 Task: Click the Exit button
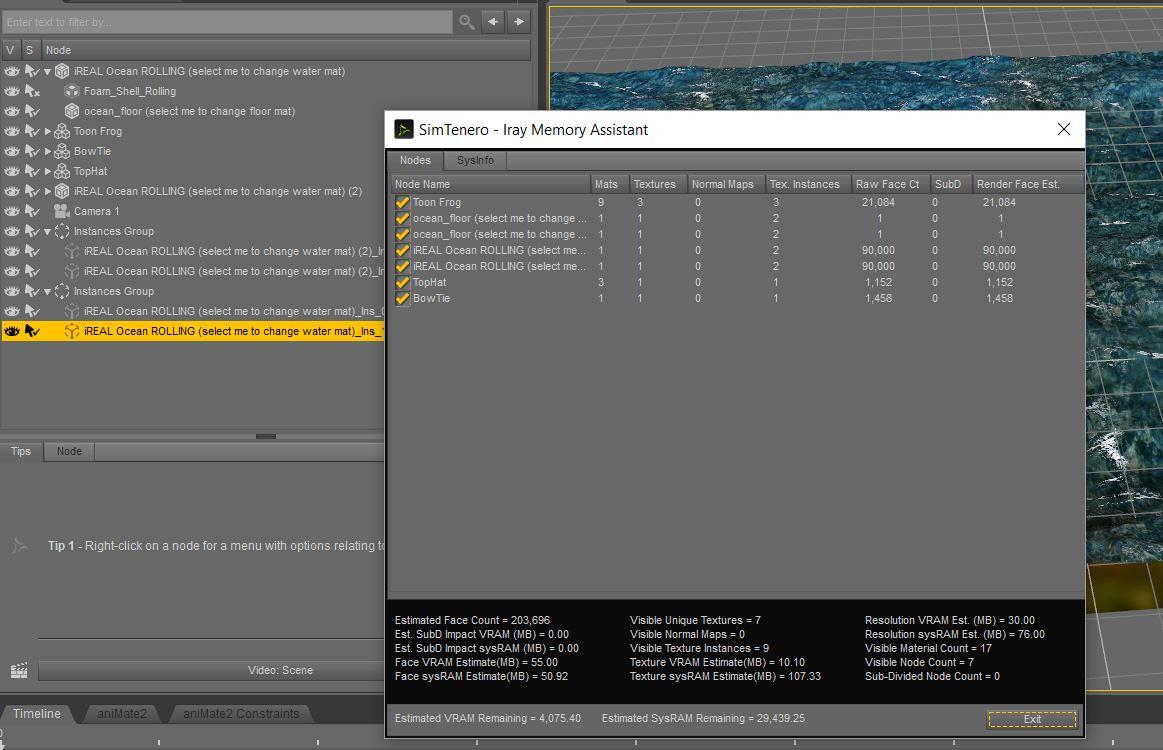pos(1032,719)
